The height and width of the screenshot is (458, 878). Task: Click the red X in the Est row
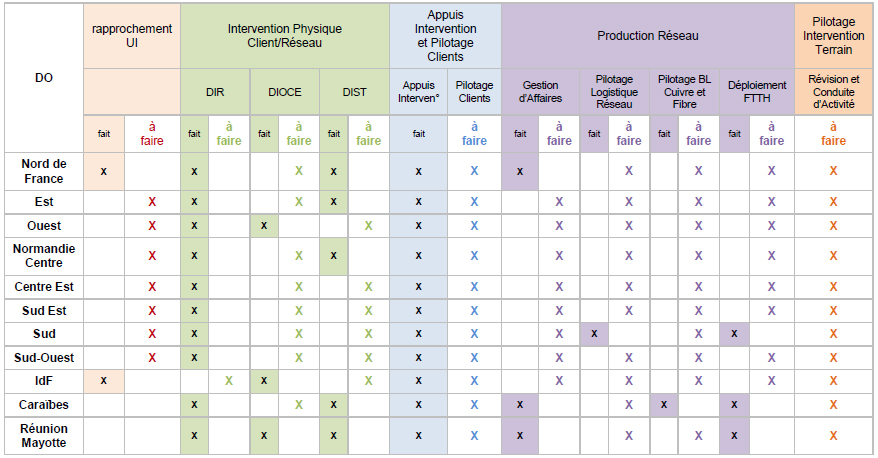(x=152, y=202)
